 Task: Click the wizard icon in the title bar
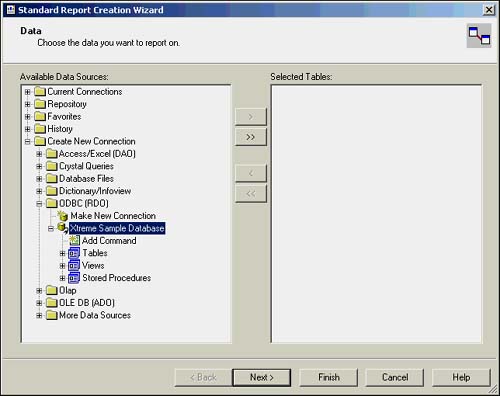tap(11, 10)
